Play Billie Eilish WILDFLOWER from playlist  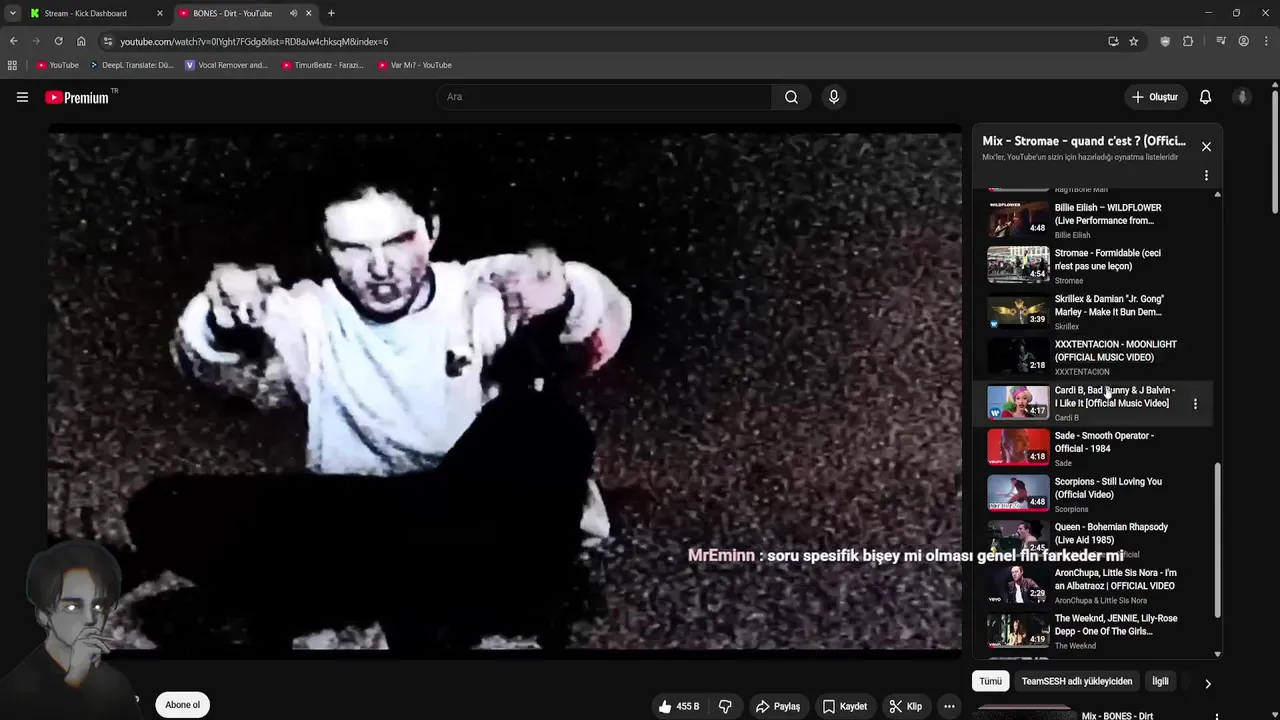[1091, 219]
